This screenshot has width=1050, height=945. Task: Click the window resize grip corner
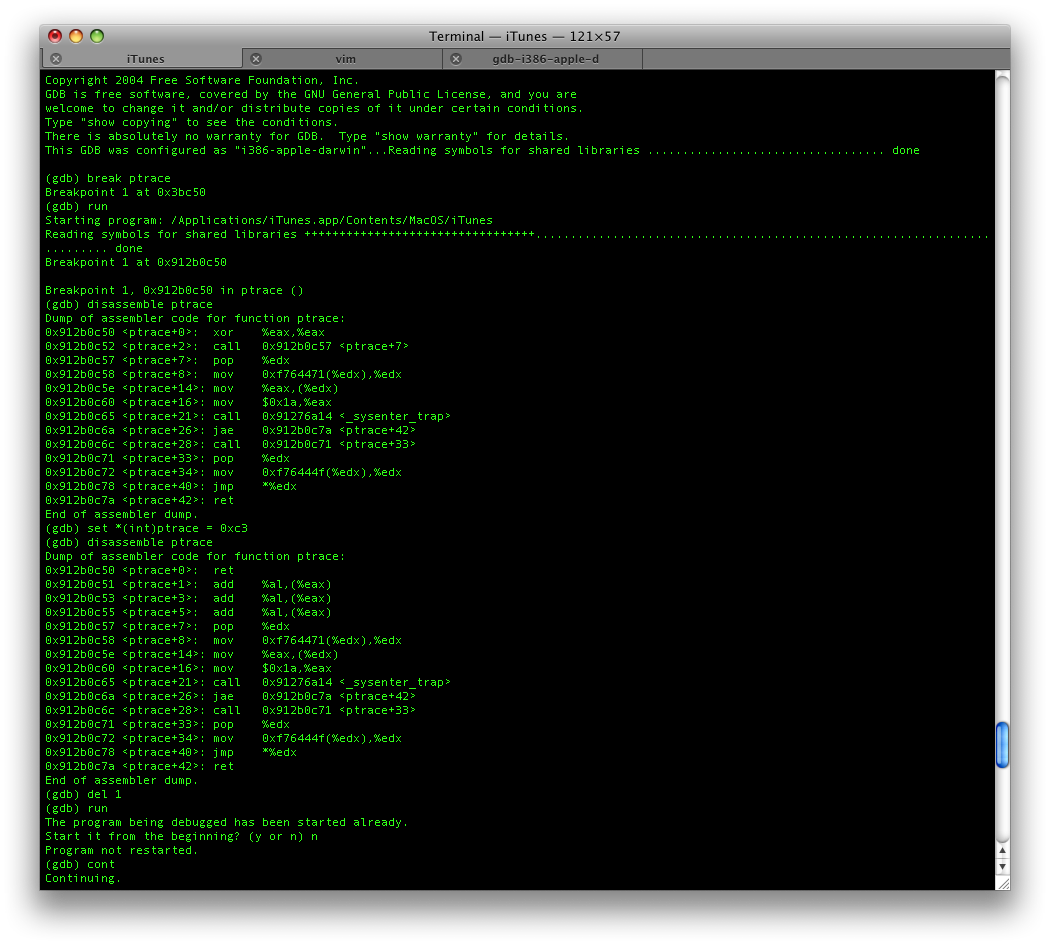click(1002, 883)
